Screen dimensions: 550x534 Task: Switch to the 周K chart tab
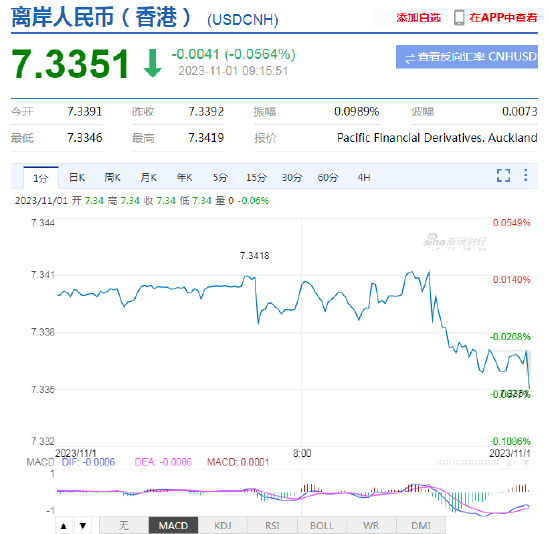113,178
